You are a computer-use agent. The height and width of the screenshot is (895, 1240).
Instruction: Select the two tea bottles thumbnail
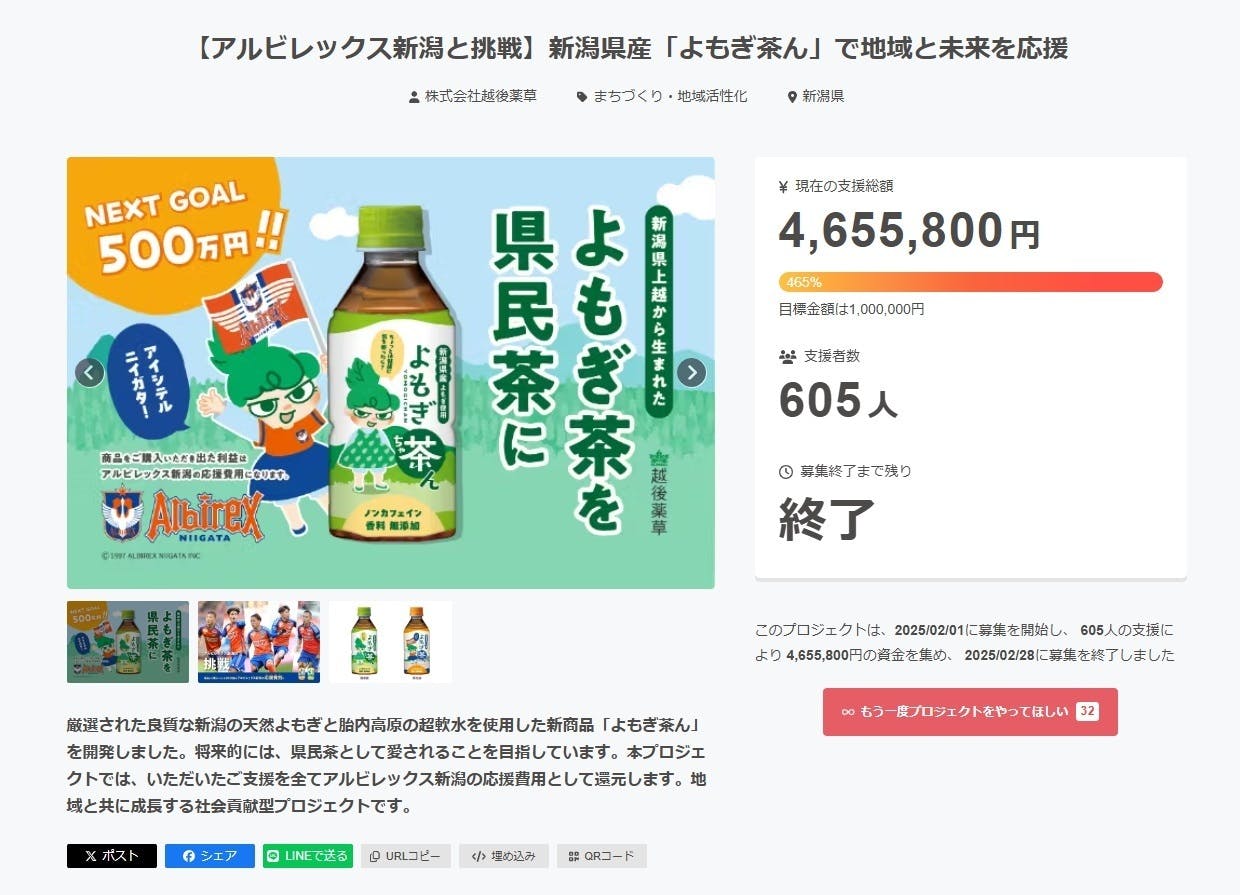(390, 642)
